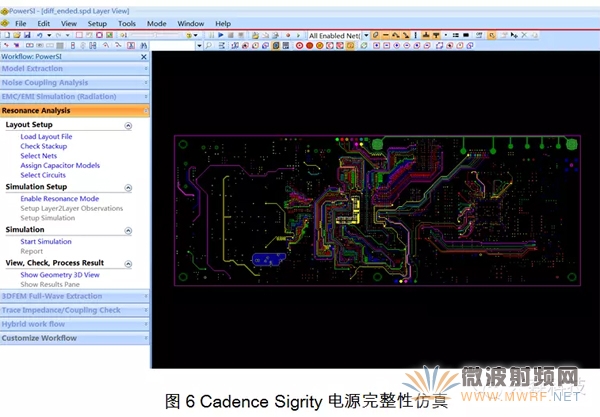Close the Workflow: PowerSI panel

144,57
